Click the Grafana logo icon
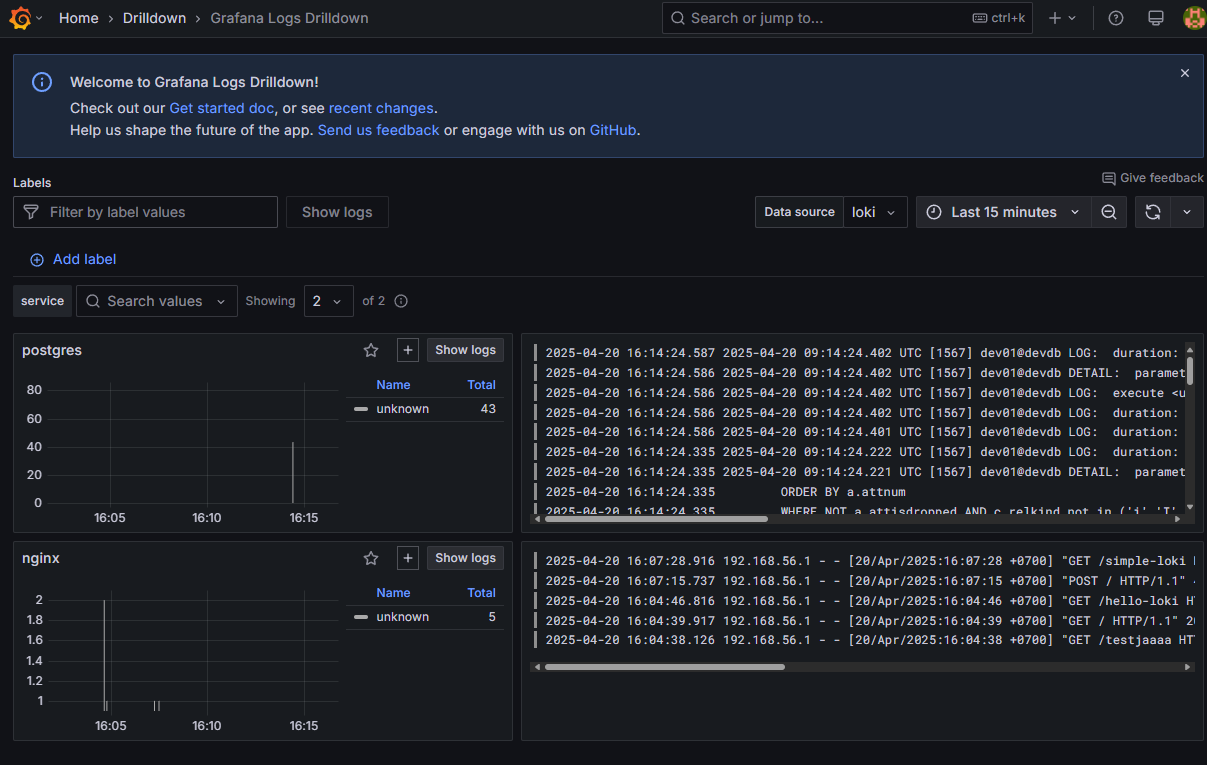The image size is (1207, 765). [20, 18]
